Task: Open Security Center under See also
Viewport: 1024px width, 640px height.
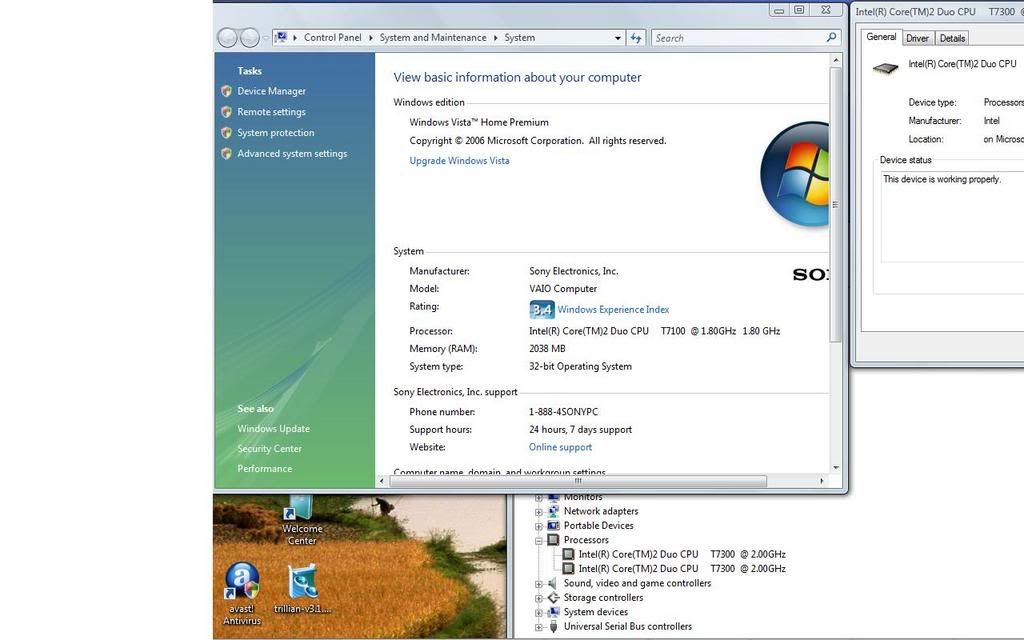Action: 270,449
